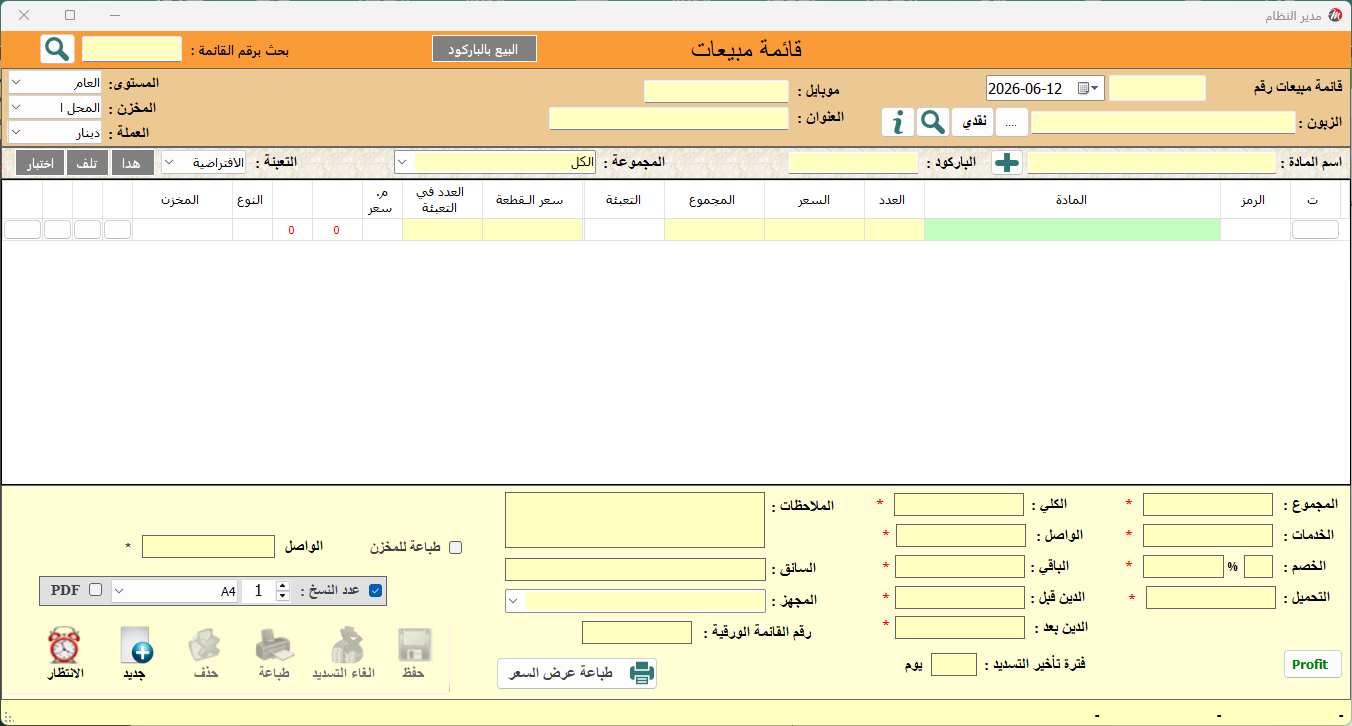Click the المجموع column header
This screenshot has height=726, width=1352.
tap(713, 200)
